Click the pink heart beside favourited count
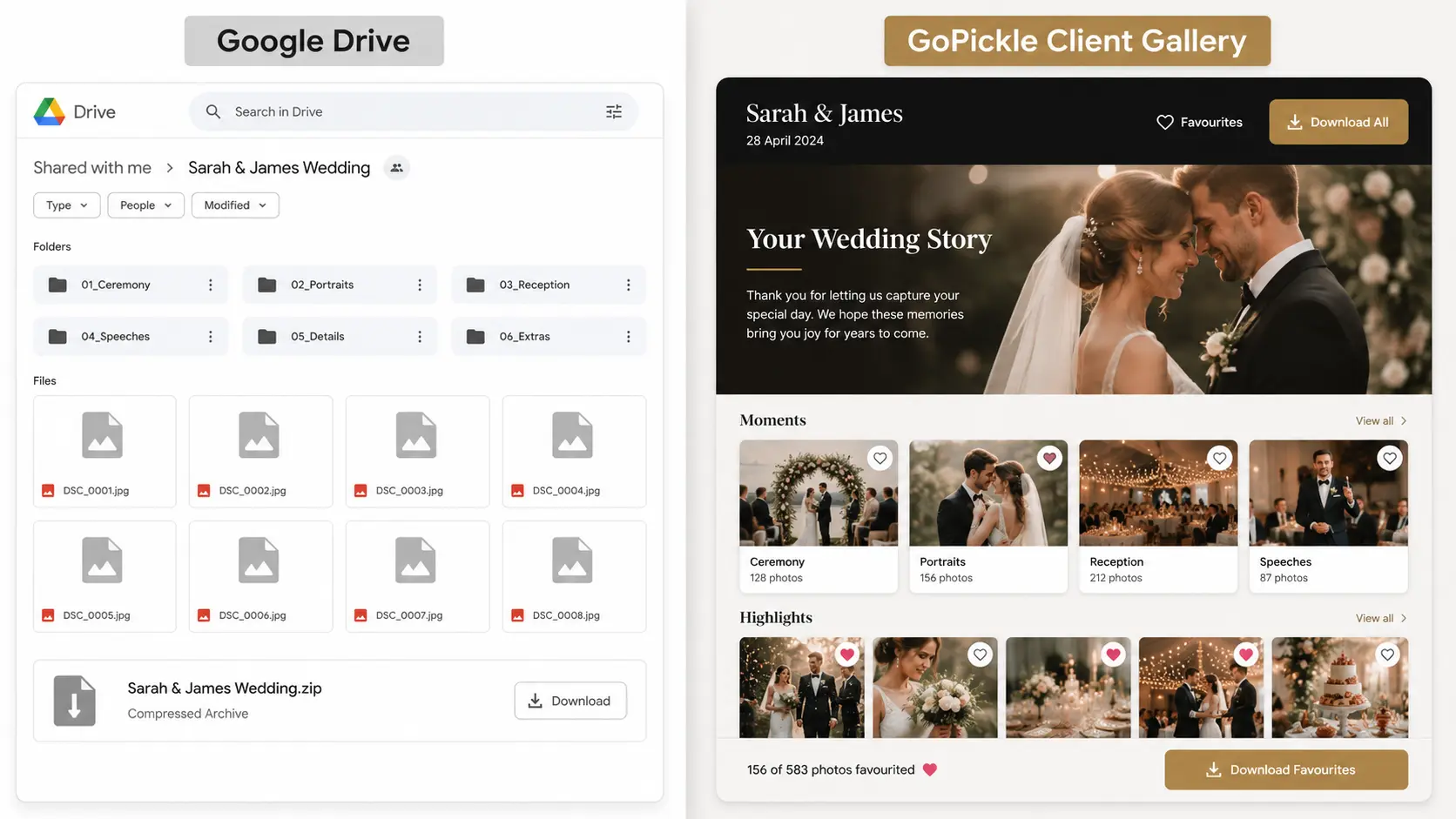Screen dimensions: 1456x819 pyautogui.click(x=930, y=769)
